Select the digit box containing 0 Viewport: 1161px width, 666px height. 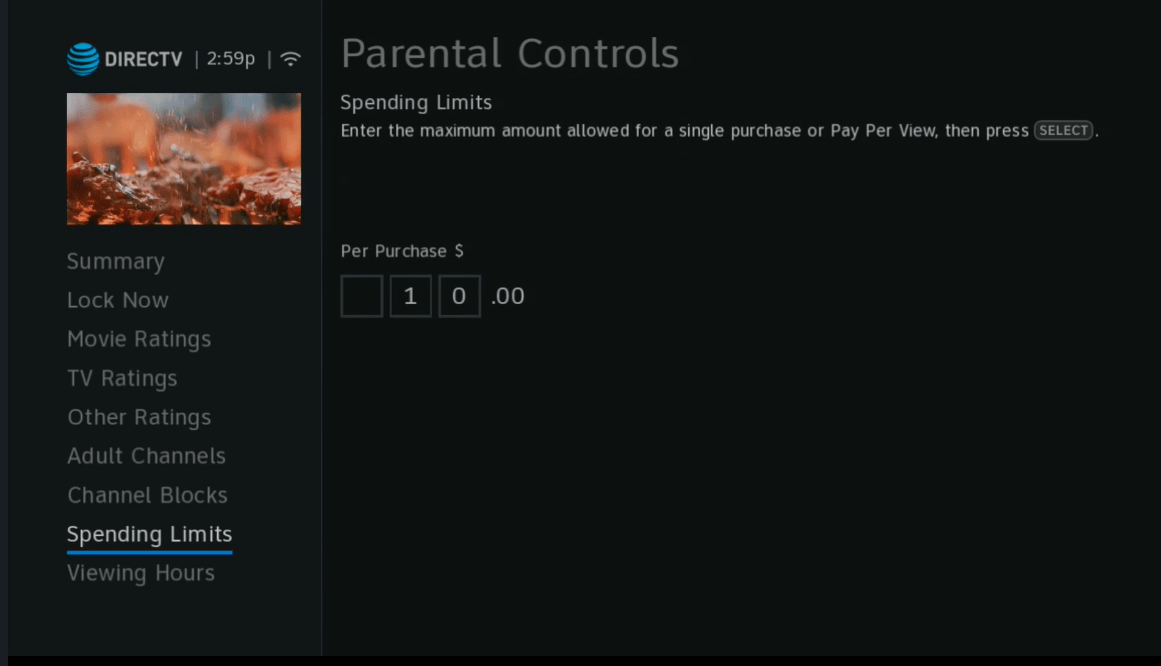point(459,295)
